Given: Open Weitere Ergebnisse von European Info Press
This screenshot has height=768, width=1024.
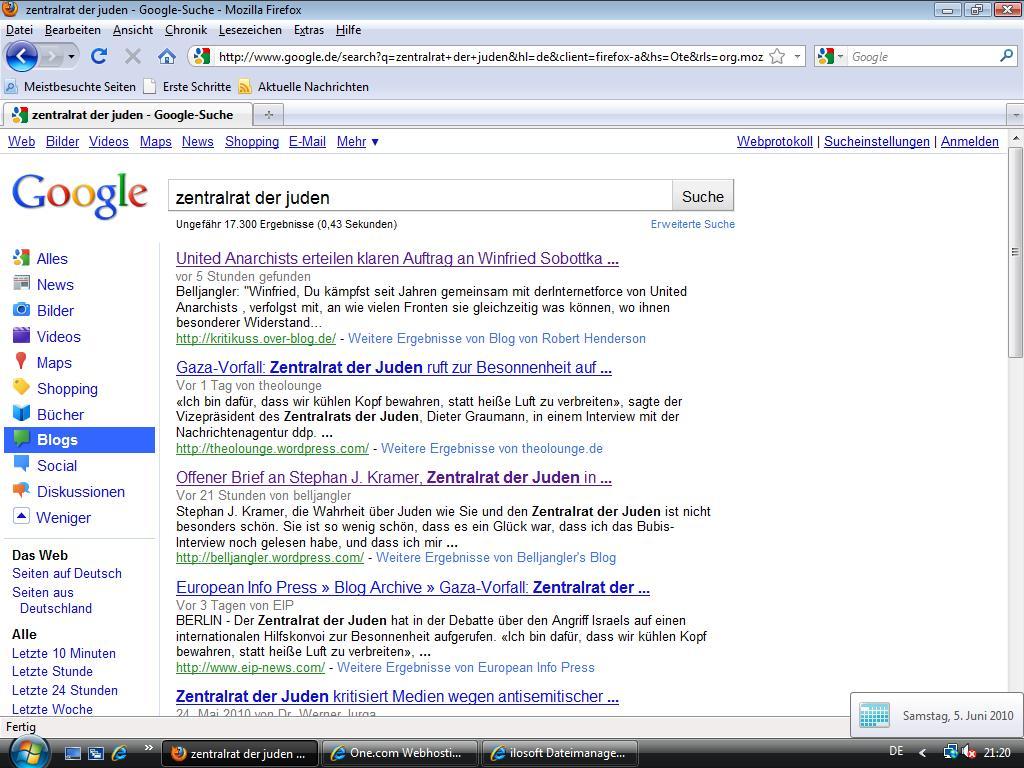Looking at the screenshot, I should point(466,667).
